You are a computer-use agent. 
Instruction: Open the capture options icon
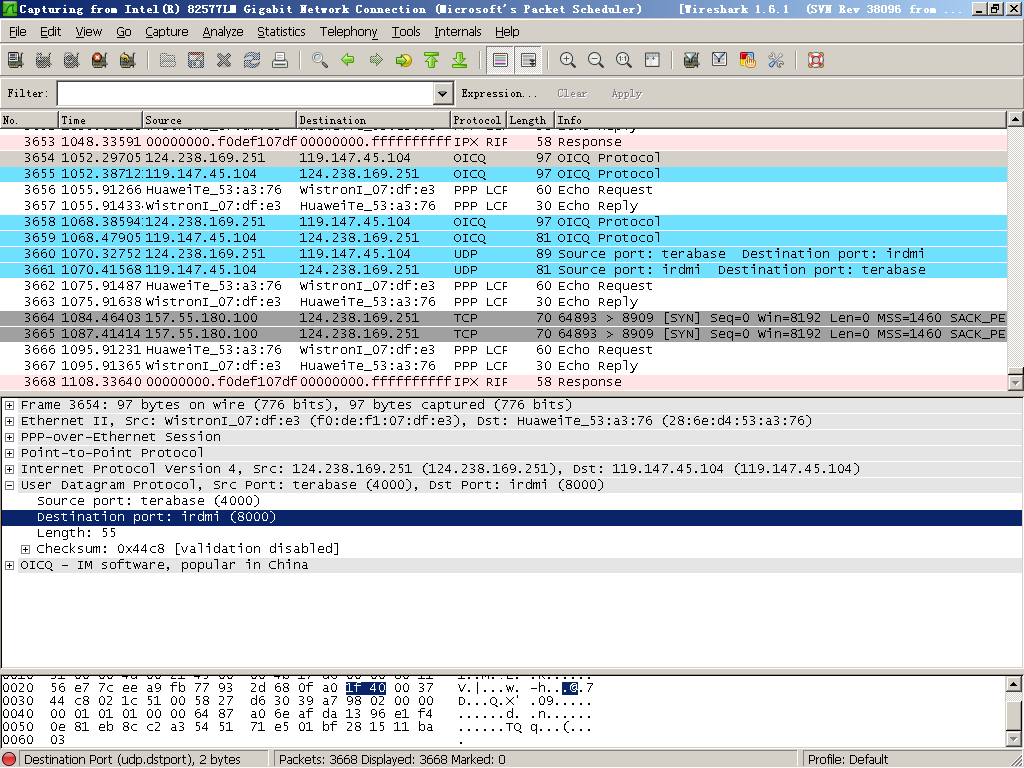click(x=44, y=61)
